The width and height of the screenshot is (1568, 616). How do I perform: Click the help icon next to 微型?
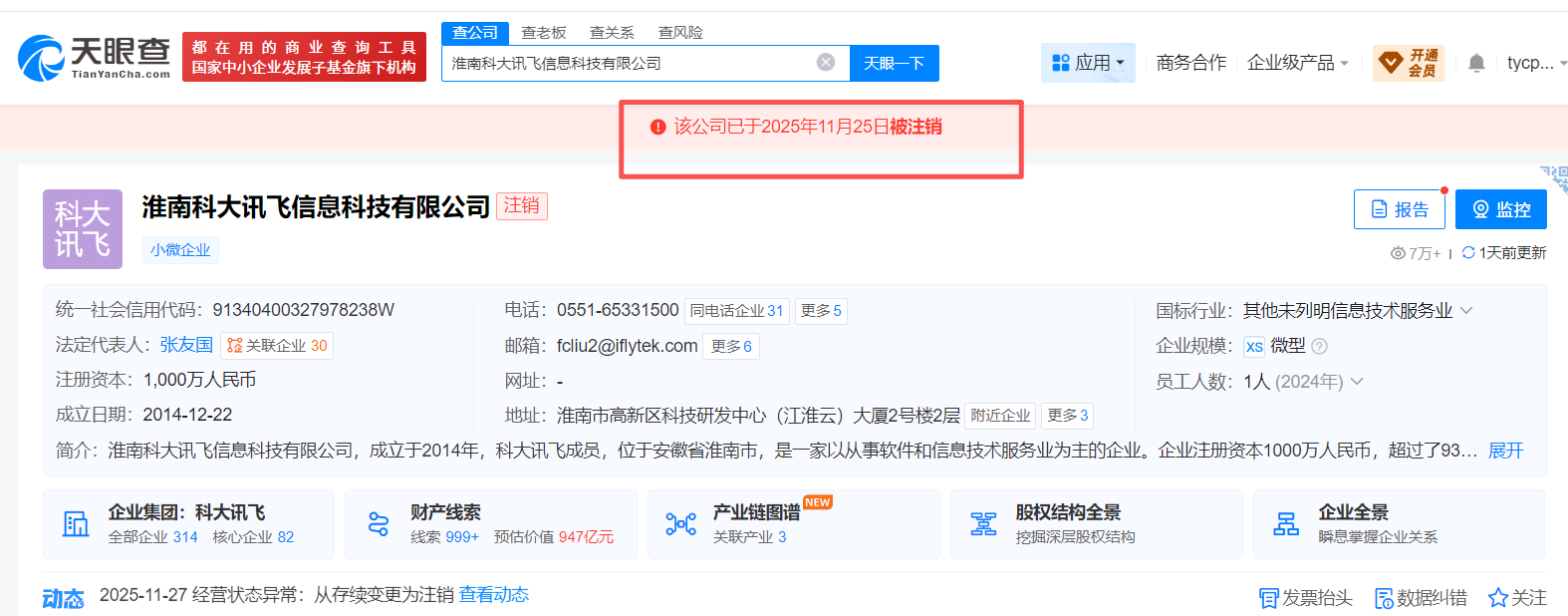1320,346
